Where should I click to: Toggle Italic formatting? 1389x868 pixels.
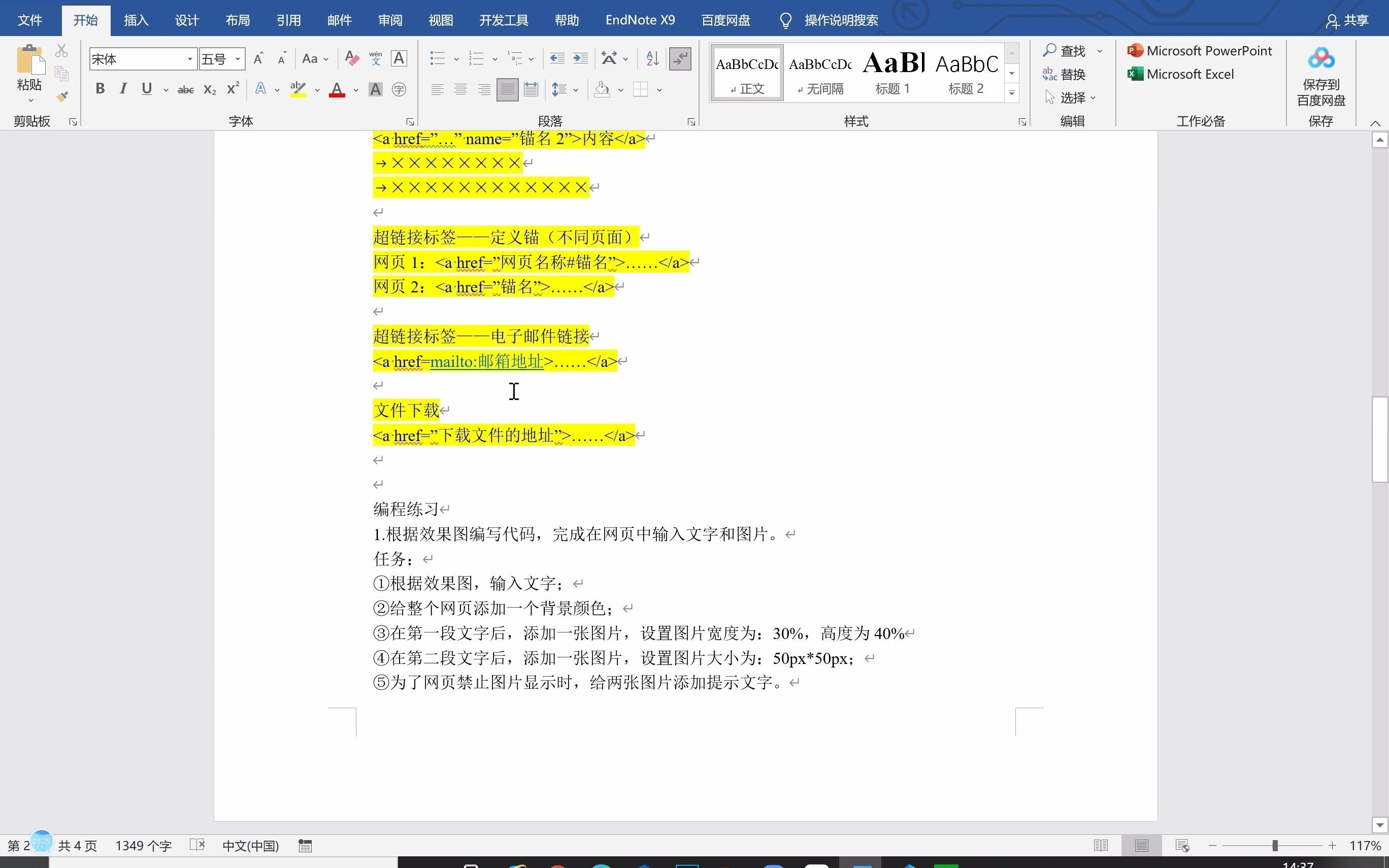(x=123, y=89)
